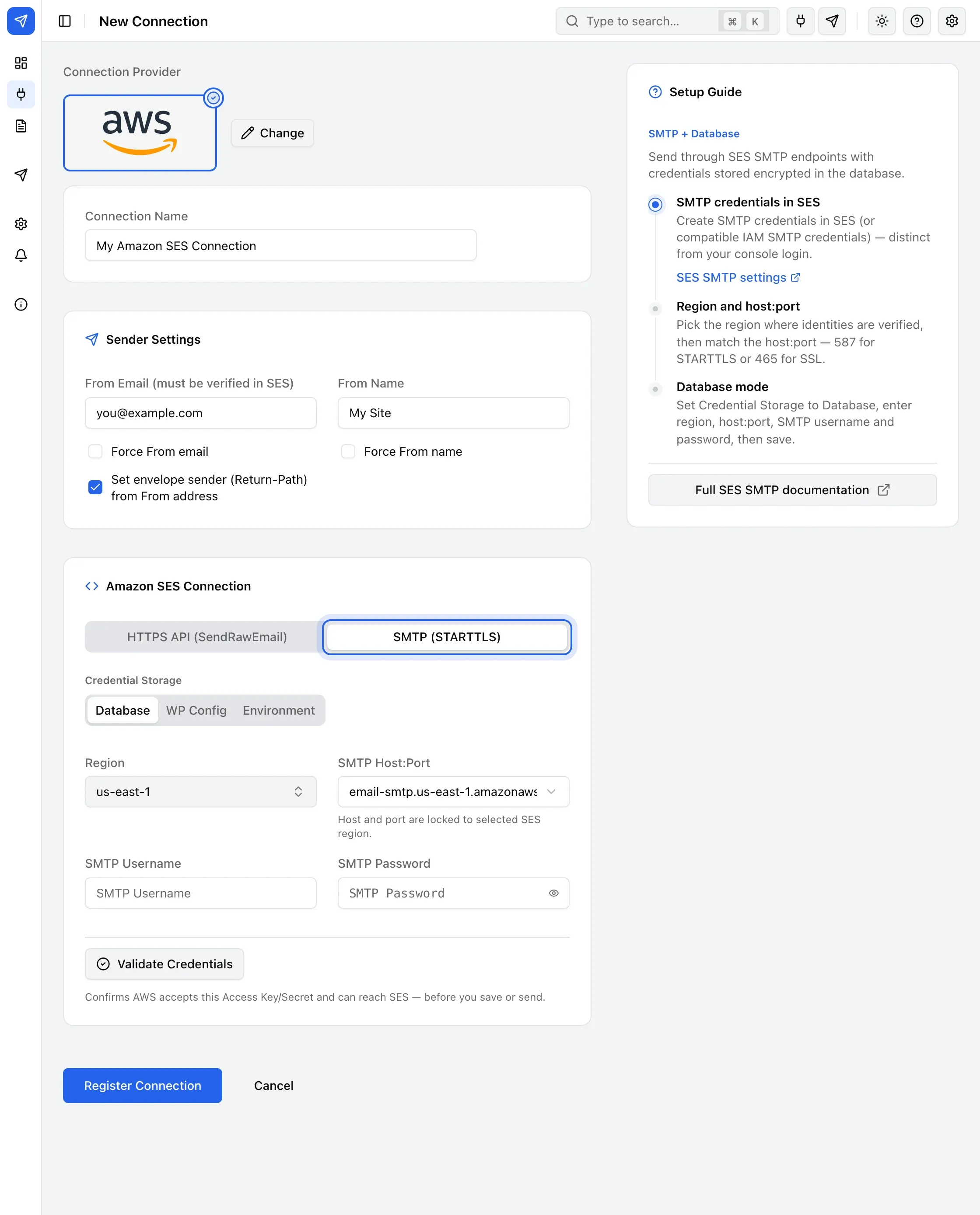Open the dashboard grid icon in sidebar
Image resolution: width=980 pixels, height=1215 pixels.
tap(21, 63)
